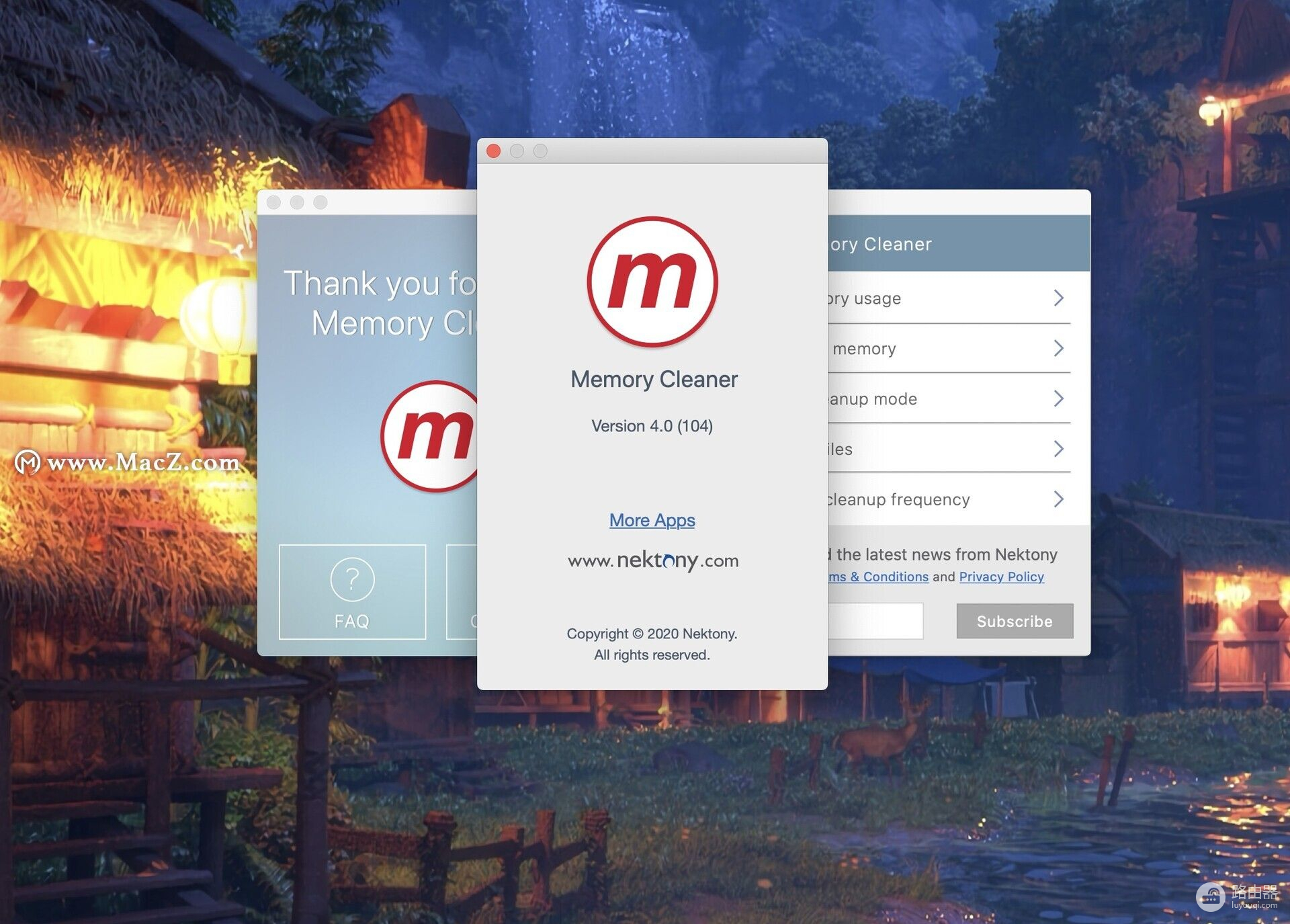Click 'ory Cleaner' header in right window
1290x924 pixels.
click(x=880, y=244)
